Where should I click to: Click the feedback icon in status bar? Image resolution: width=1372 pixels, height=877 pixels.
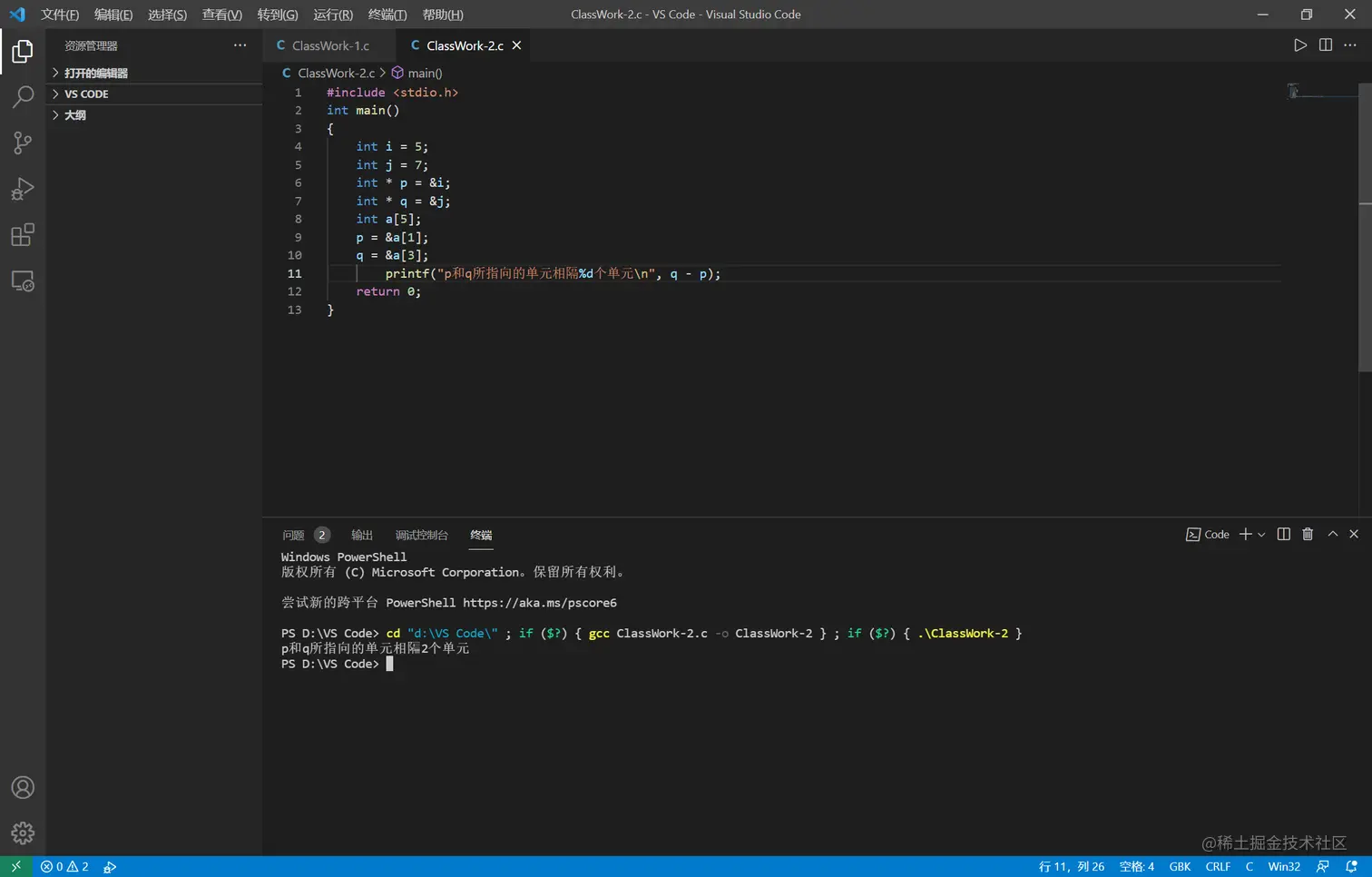click(1323, 867)
